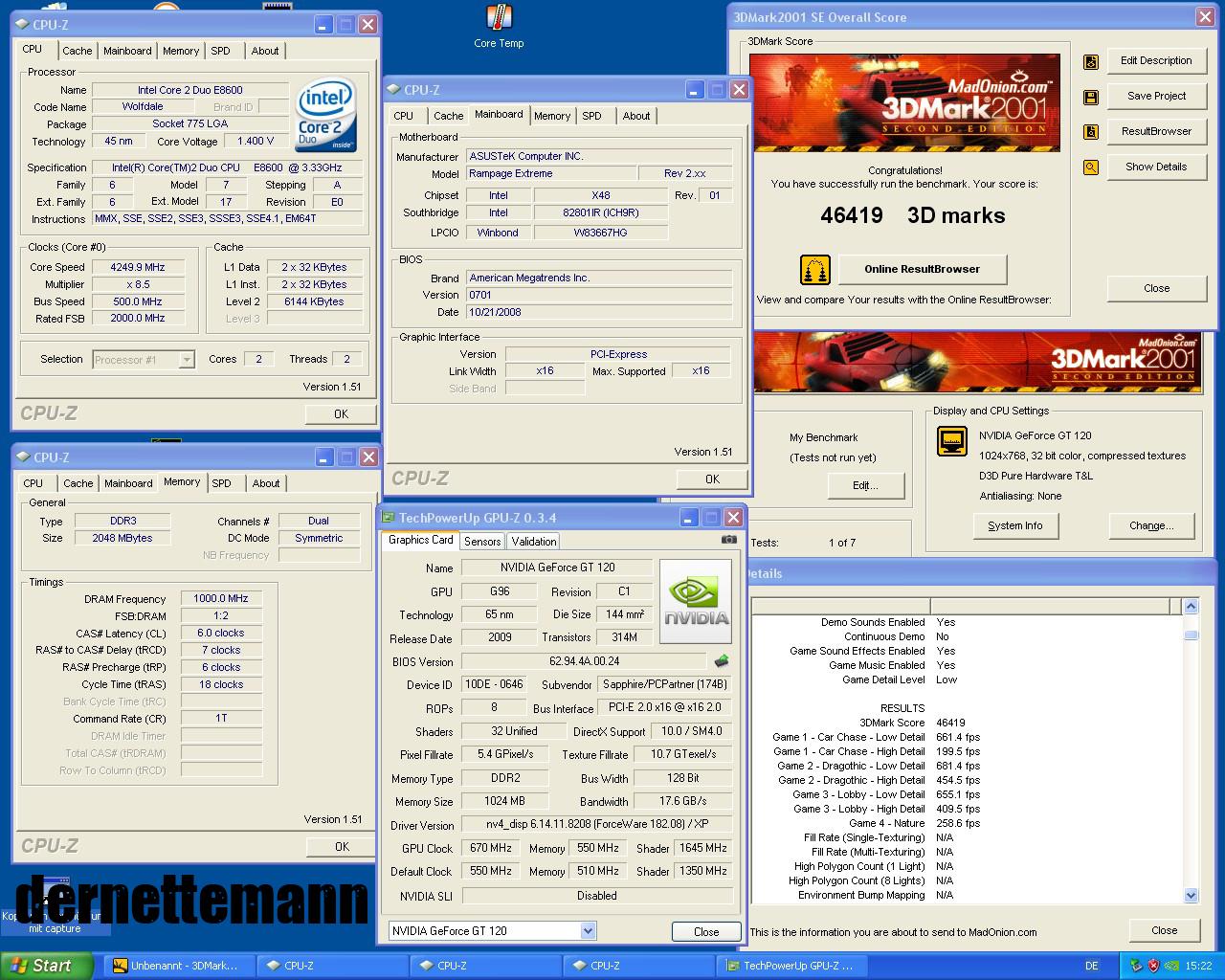This screenshot has height=980, width=1225.
Task: Click the Online ResultBrowser yellow icon
Action: click(x=814, y=270)
